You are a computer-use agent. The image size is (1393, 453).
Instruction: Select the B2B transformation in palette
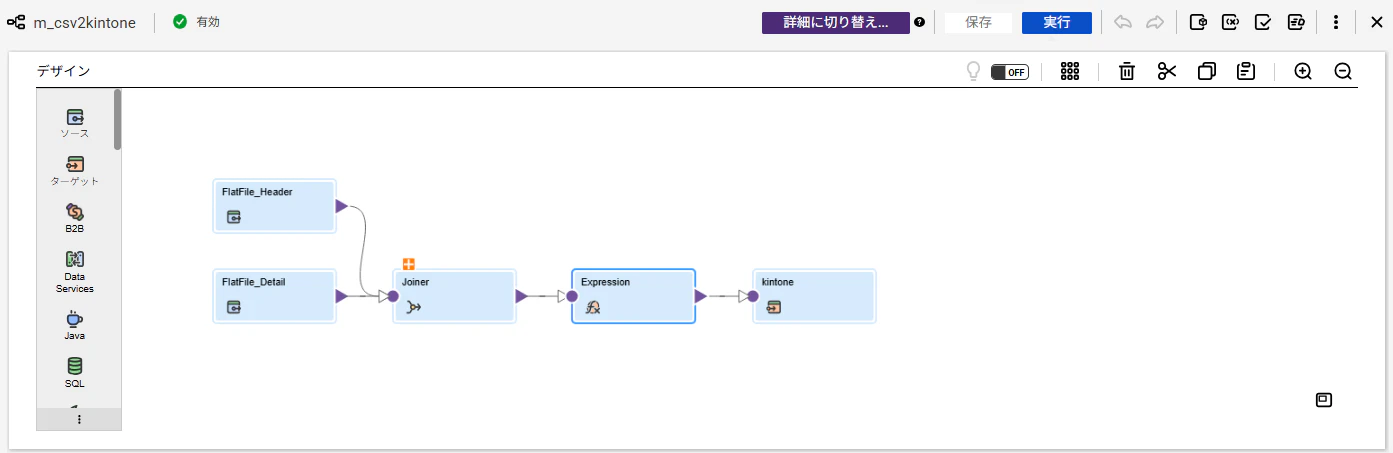pyautogui.click(x=75, y=218)
